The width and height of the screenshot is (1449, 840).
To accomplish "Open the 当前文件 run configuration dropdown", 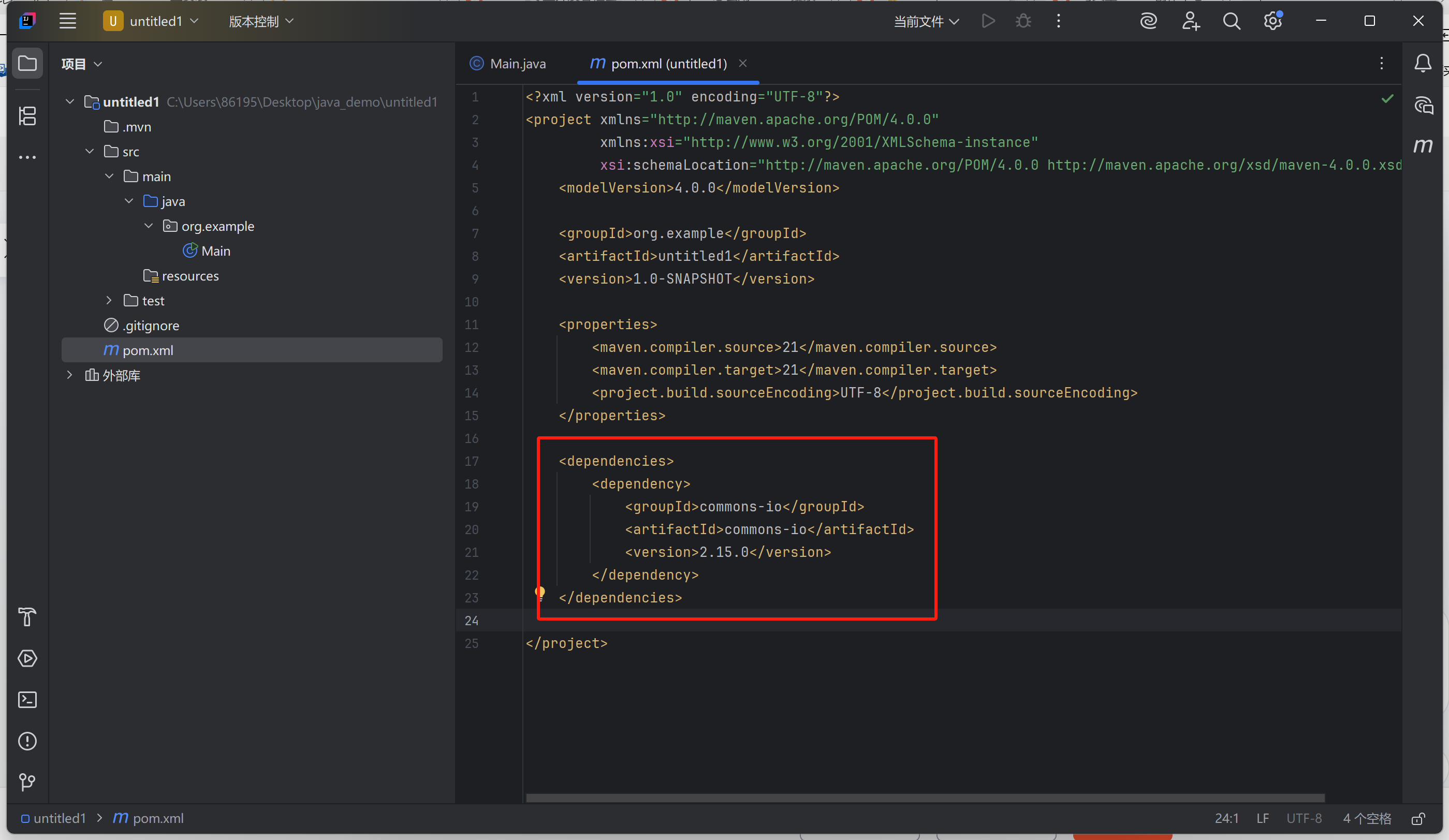I will [x=926, y=21].
